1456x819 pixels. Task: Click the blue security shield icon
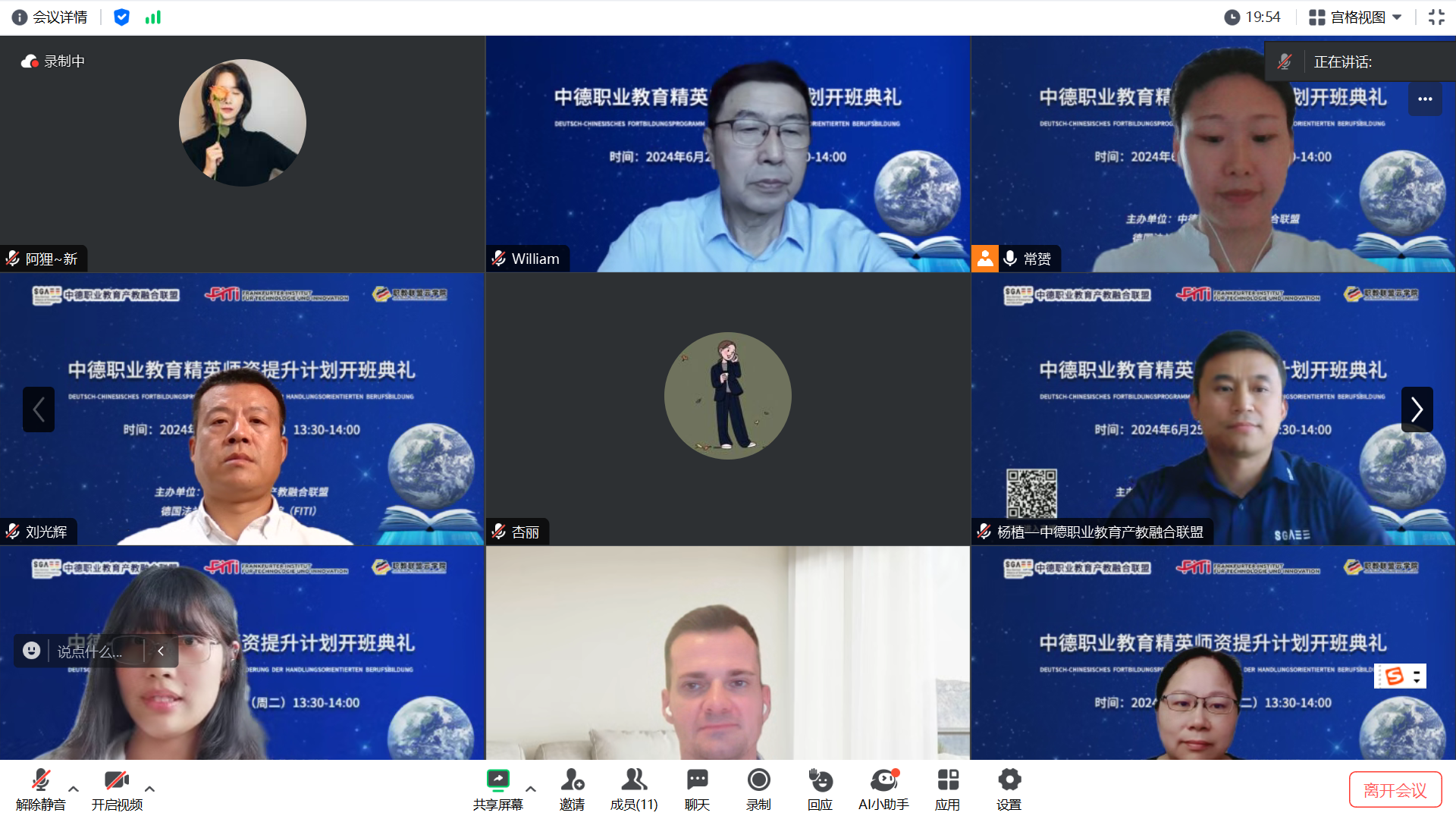pyautogui.click(x=121, y=17)
